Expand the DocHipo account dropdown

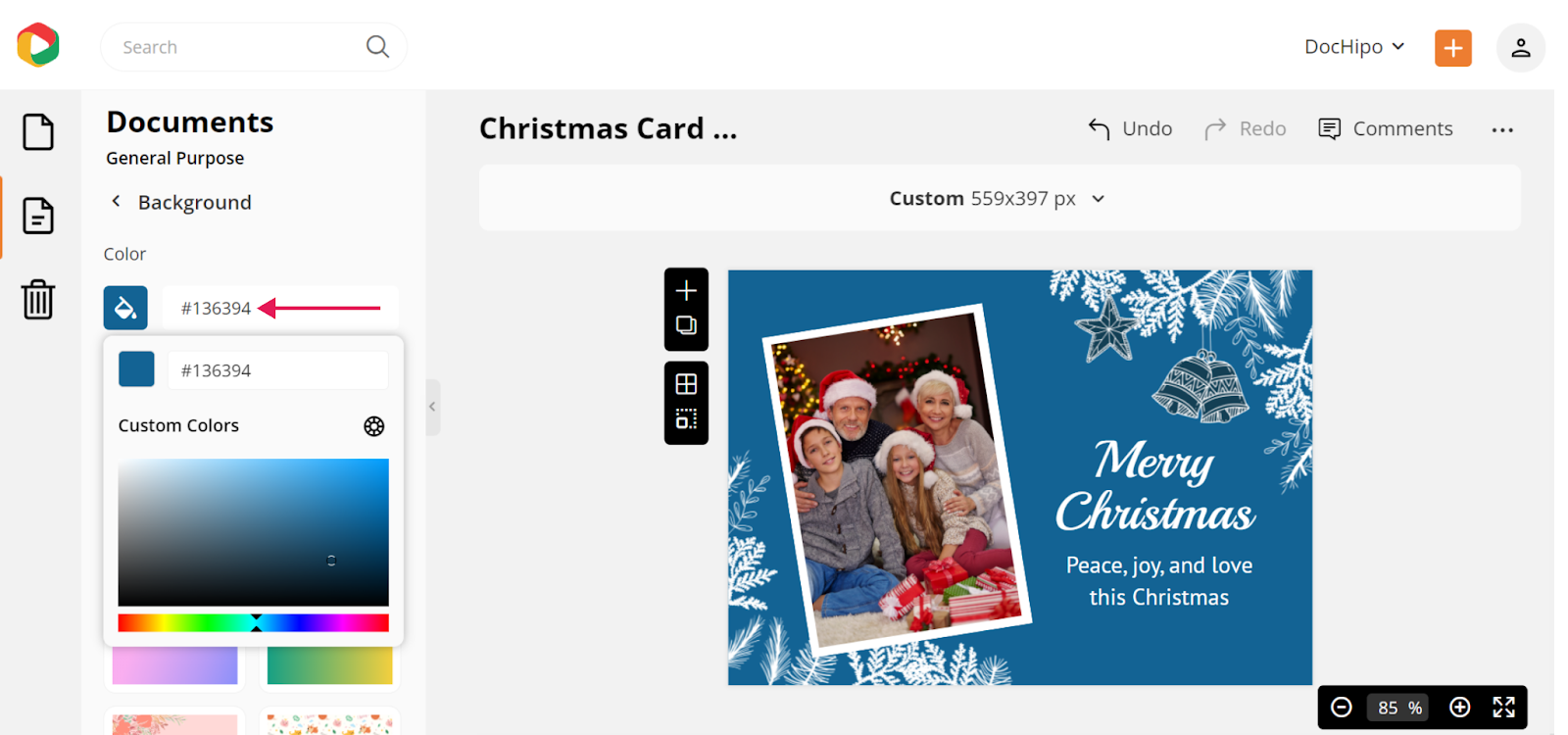coord(1354,47)
